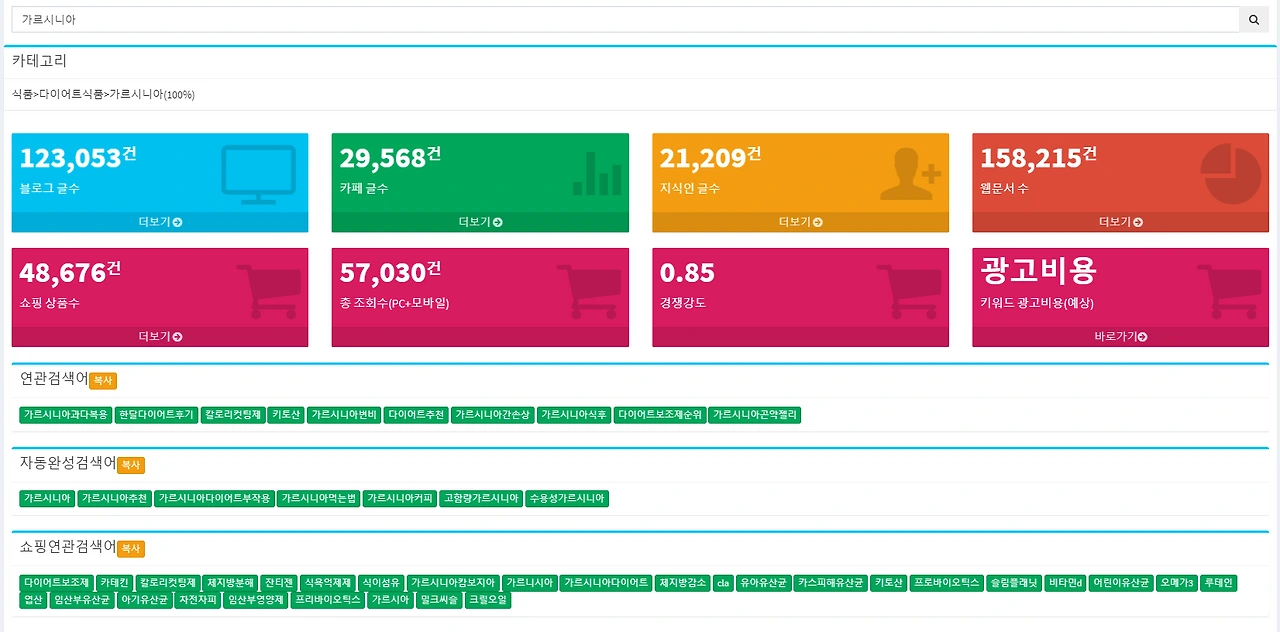Select the 잔티젠 shopping tag
1280x632 pixels.
point(279,582)
